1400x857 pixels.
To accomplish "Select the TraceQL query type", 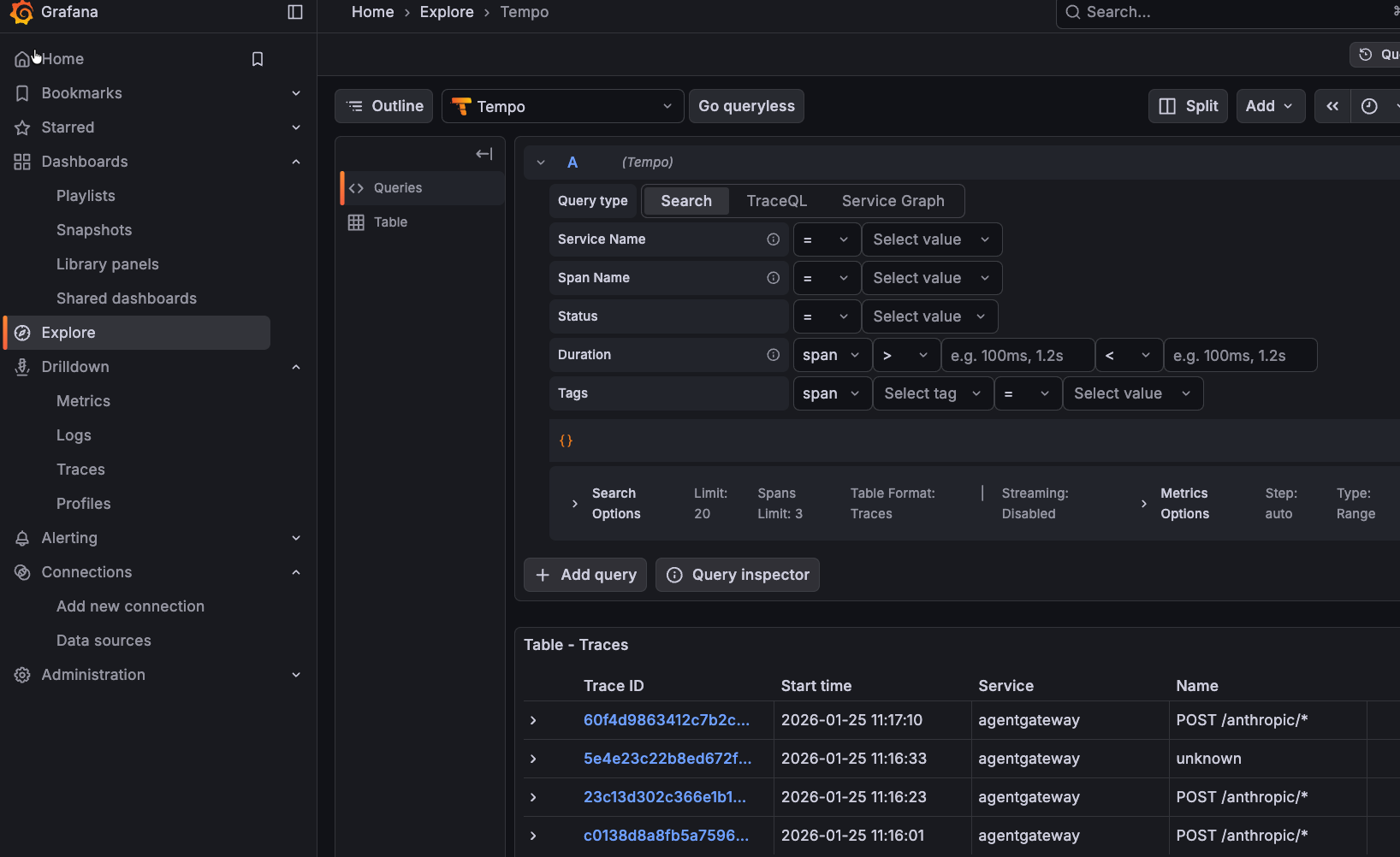I will [x=776, y=201].
